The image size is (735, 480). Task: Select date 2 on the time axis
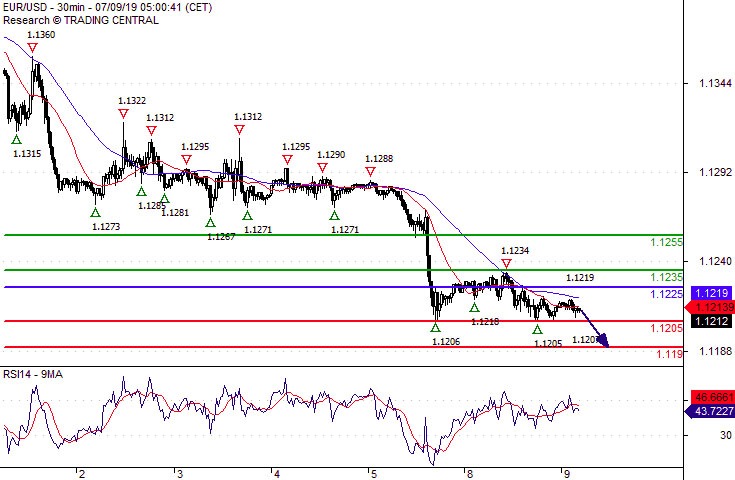click(82, 474)
